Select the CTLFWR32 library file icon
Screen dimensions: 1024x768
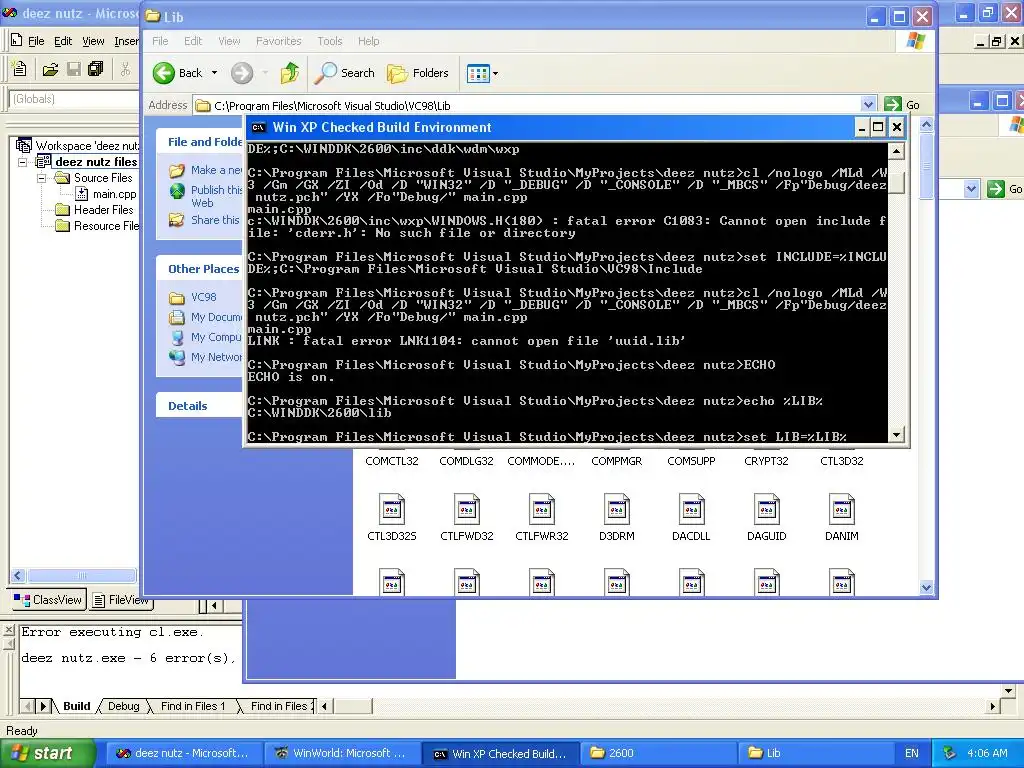click(x=541, y=509)
